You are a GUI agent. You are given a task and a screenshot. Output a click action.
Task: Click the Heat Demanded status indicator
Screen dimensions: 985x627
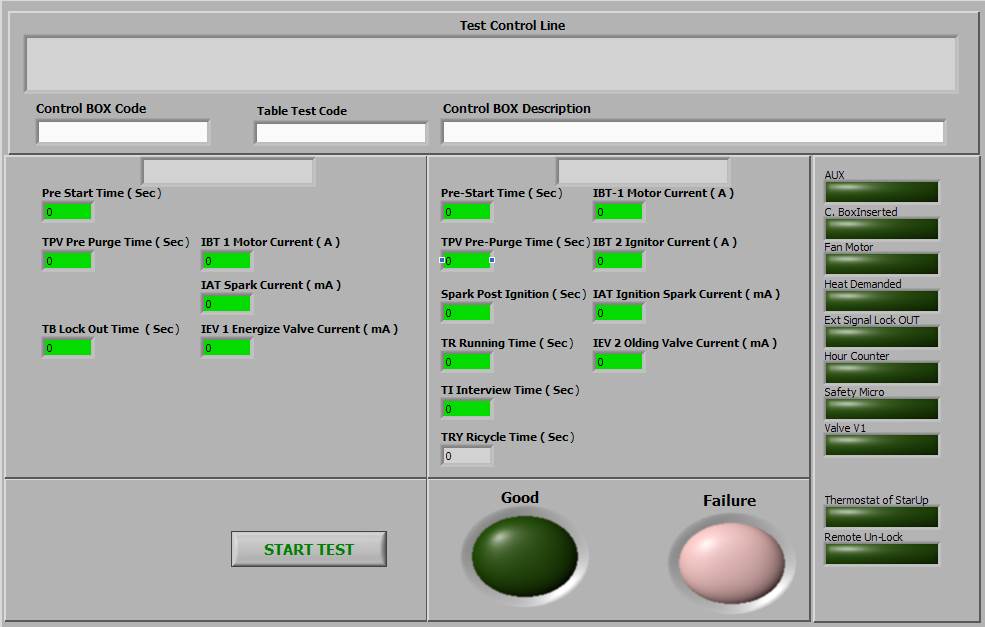point(881,301)
